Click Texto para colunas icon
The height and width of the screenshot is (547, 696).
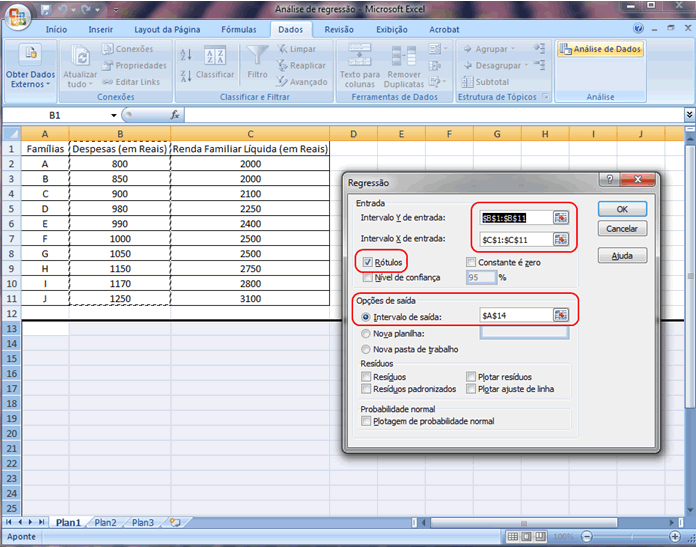point(357,56)
